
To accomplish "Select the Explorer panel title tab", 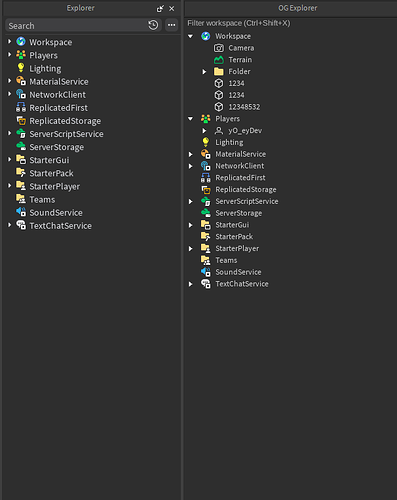I will coord(80,8).
